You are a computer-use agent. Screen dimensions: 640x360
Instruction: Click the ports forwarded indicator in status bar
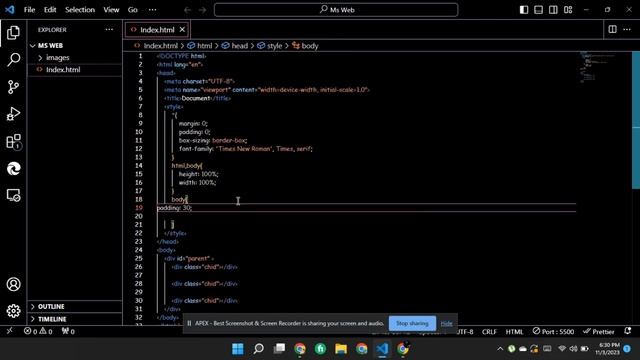[68, 331]
